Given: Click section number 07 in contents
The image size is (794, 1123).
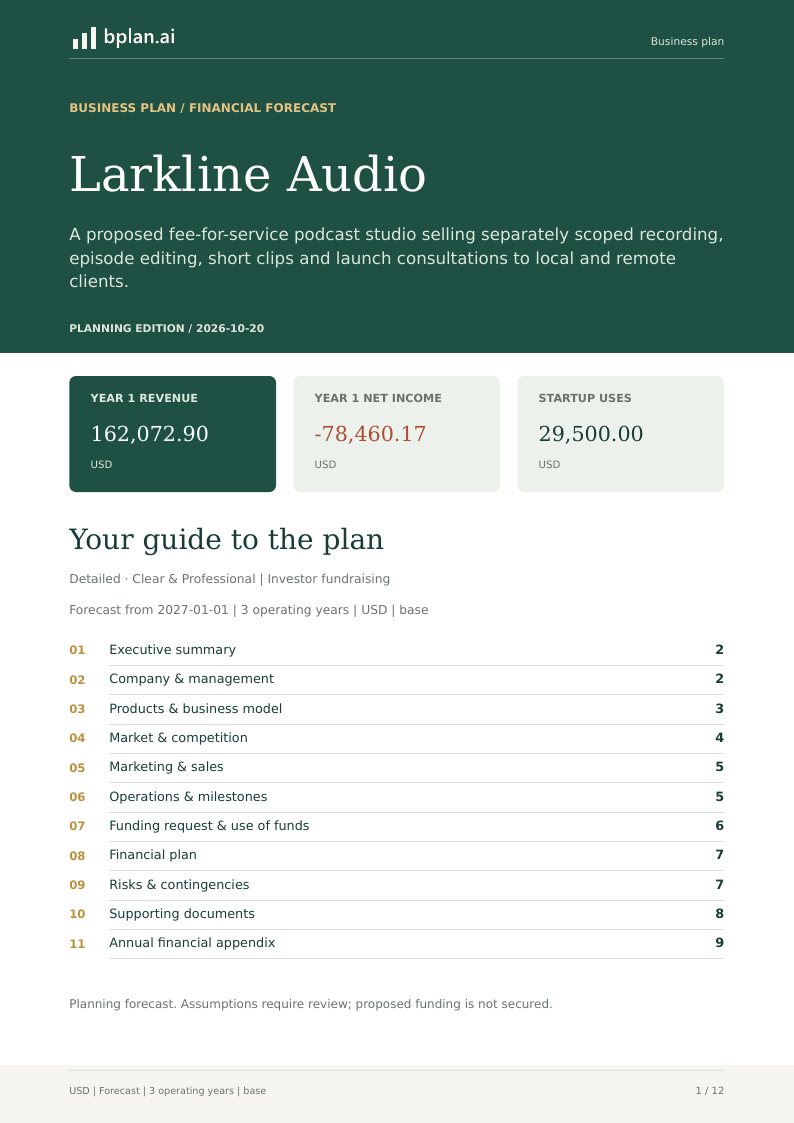Looking at the screenshot, I should (x=77, y=826).
